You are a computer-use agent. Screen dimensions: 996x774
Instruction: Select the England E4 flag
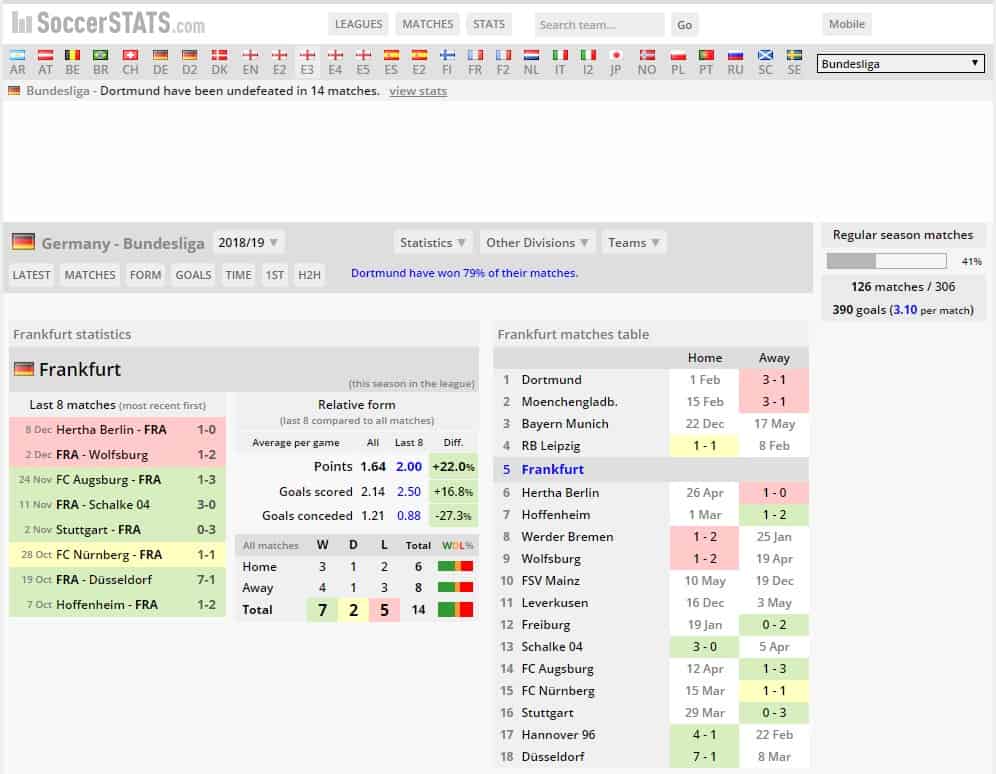pyautogui.click(x=335, y=55)
